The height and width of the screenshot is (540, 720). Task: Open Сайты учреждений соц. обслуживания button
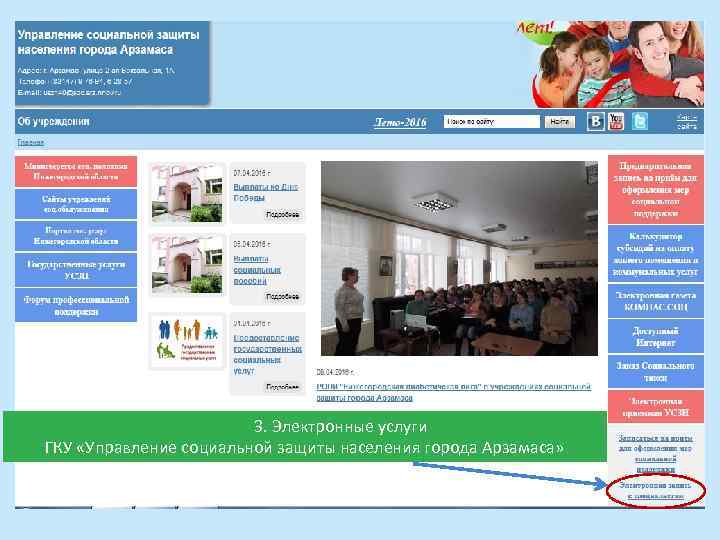(76, 204)
